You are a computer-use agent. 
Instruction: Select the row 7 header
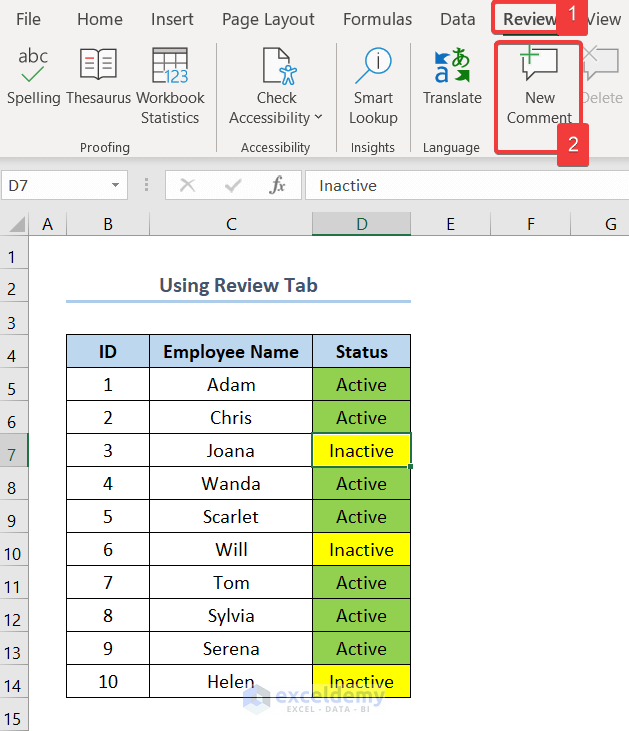click(14, 451)
